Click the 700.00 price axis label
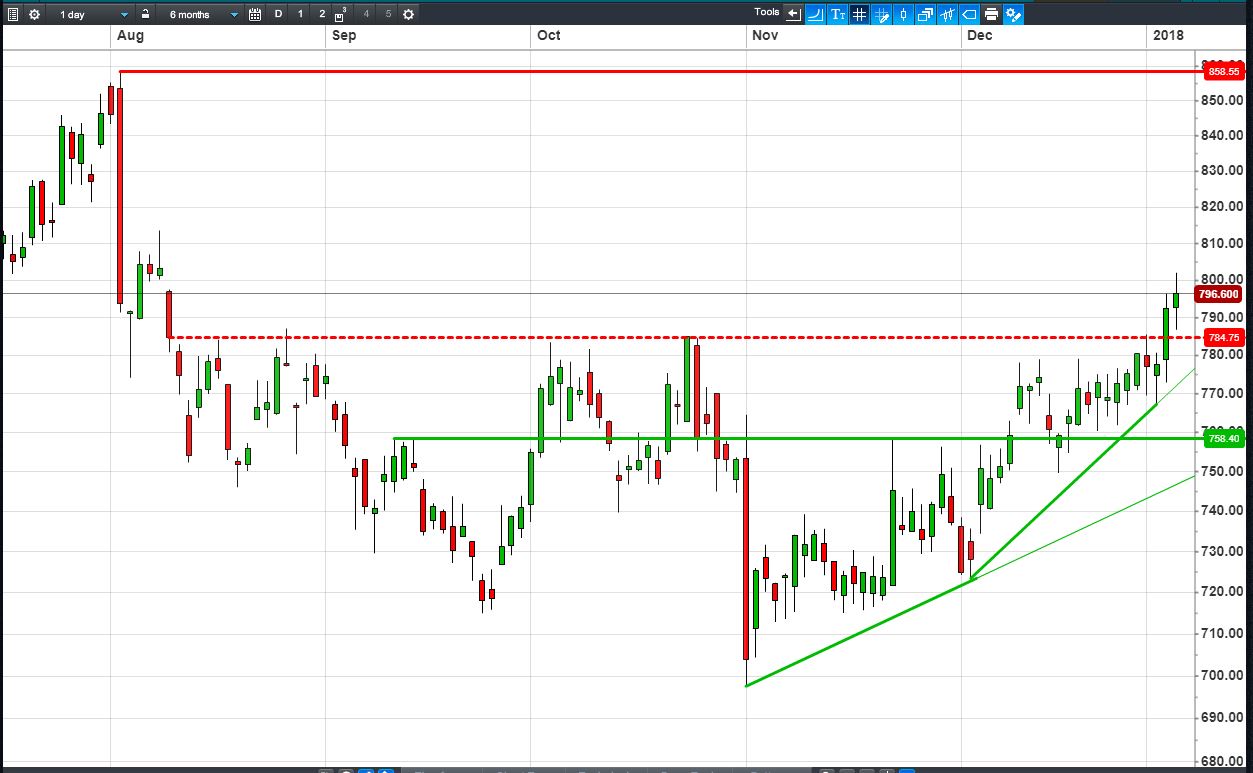The width and height of the screenshot is (1253, 773). (x=1224, y=675)
